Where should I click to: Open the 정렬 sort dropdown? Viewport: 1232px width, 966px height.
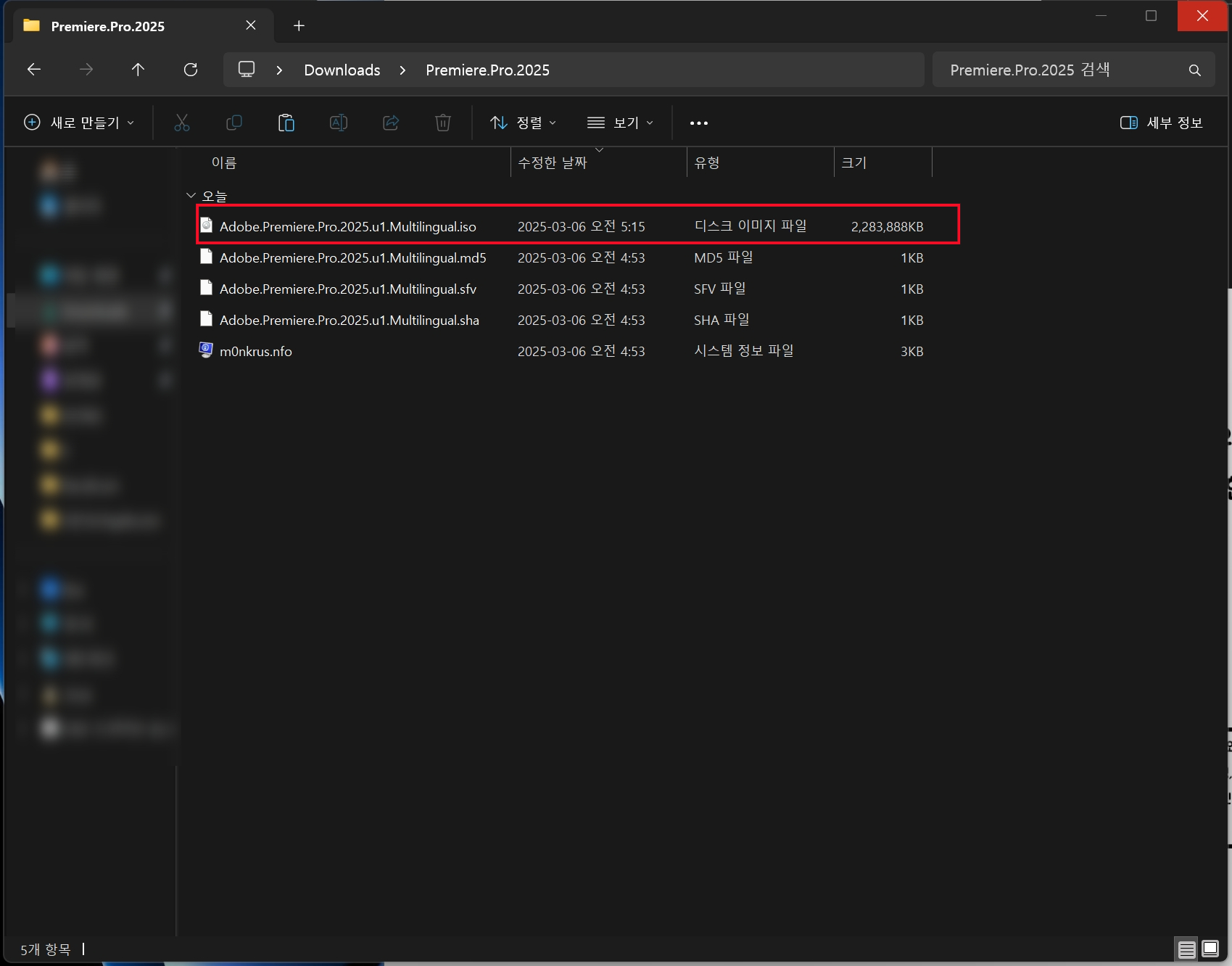(524, 123)
